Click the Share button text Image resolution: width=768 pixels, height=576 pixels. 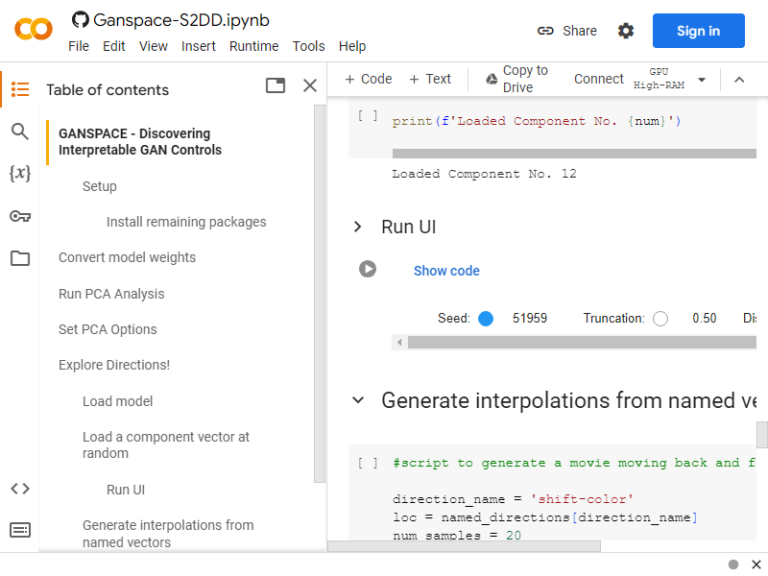(579, 31)
